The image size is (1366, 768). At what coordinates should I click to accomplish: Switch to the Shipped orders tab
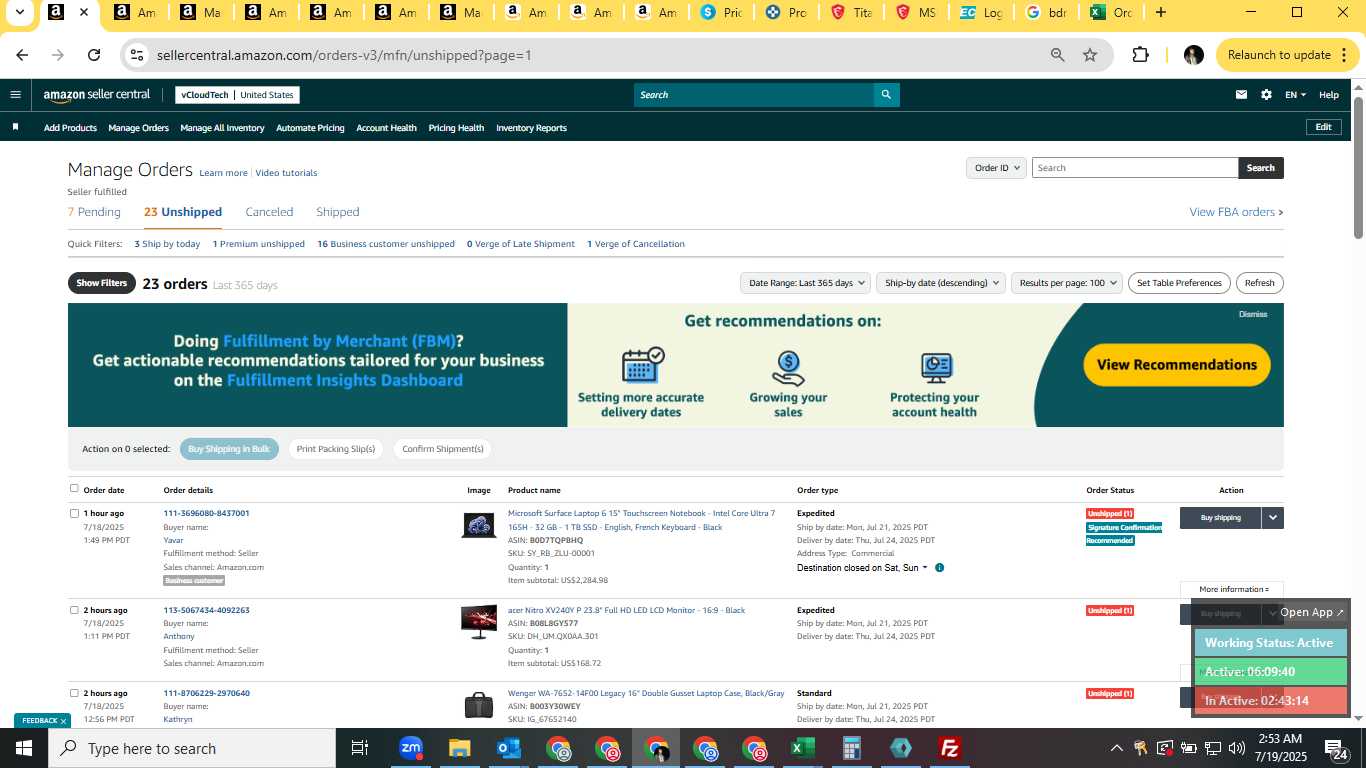(337, 212)
